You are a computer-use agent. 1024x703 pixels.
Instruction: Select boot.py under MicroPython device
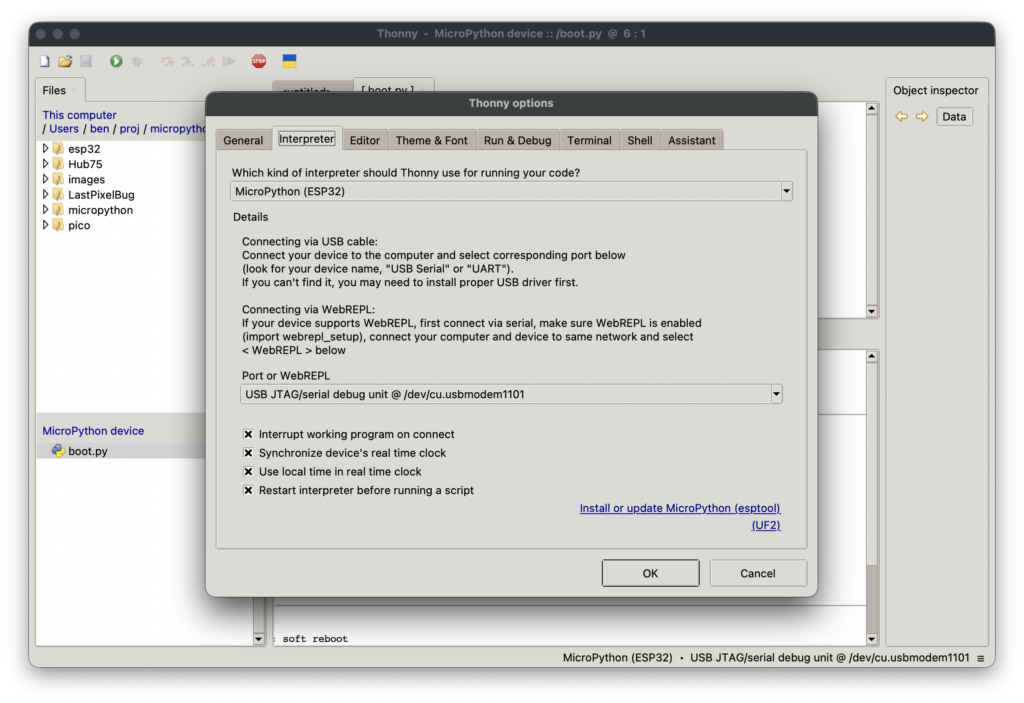point(87,451)
